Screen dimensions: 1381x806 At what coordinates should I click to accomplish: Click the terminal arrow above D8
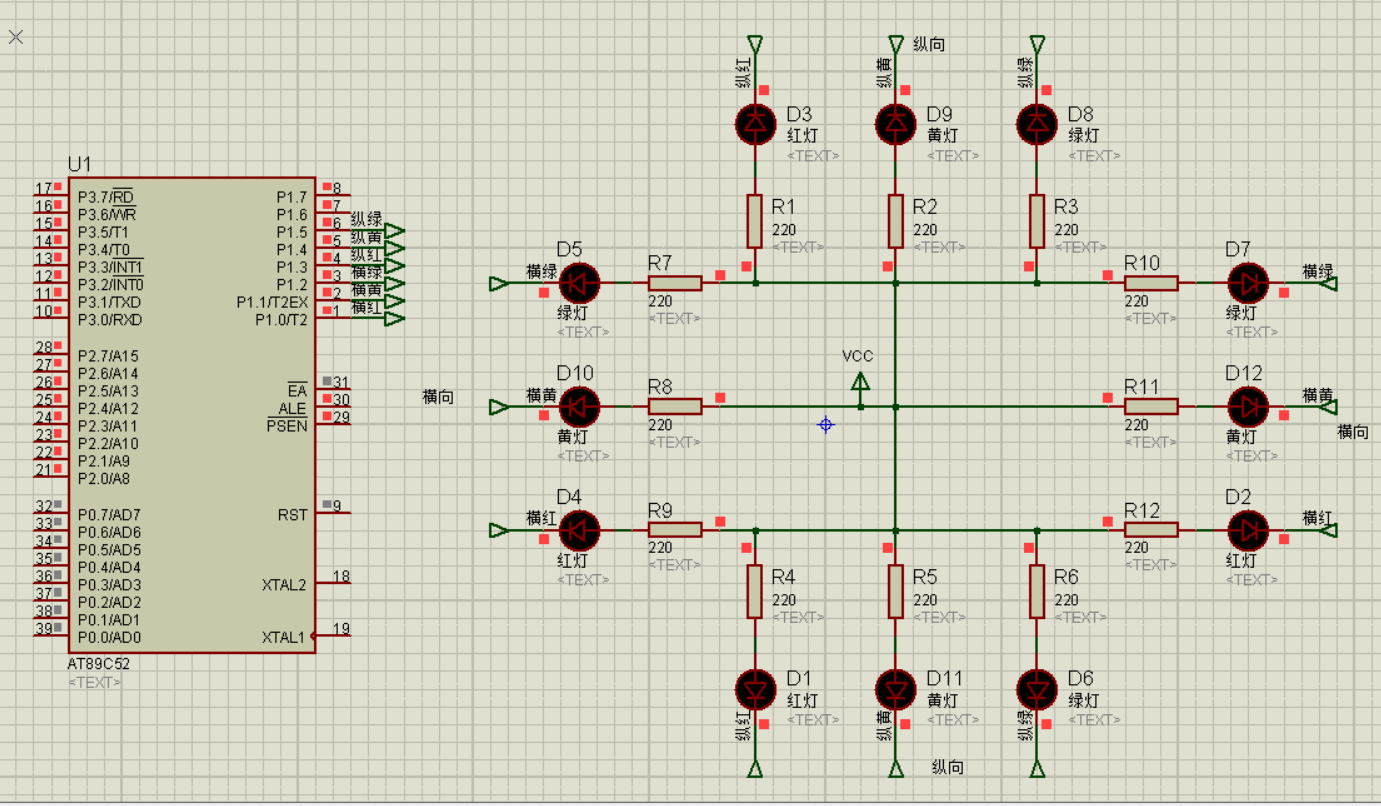pos(1037,44)
